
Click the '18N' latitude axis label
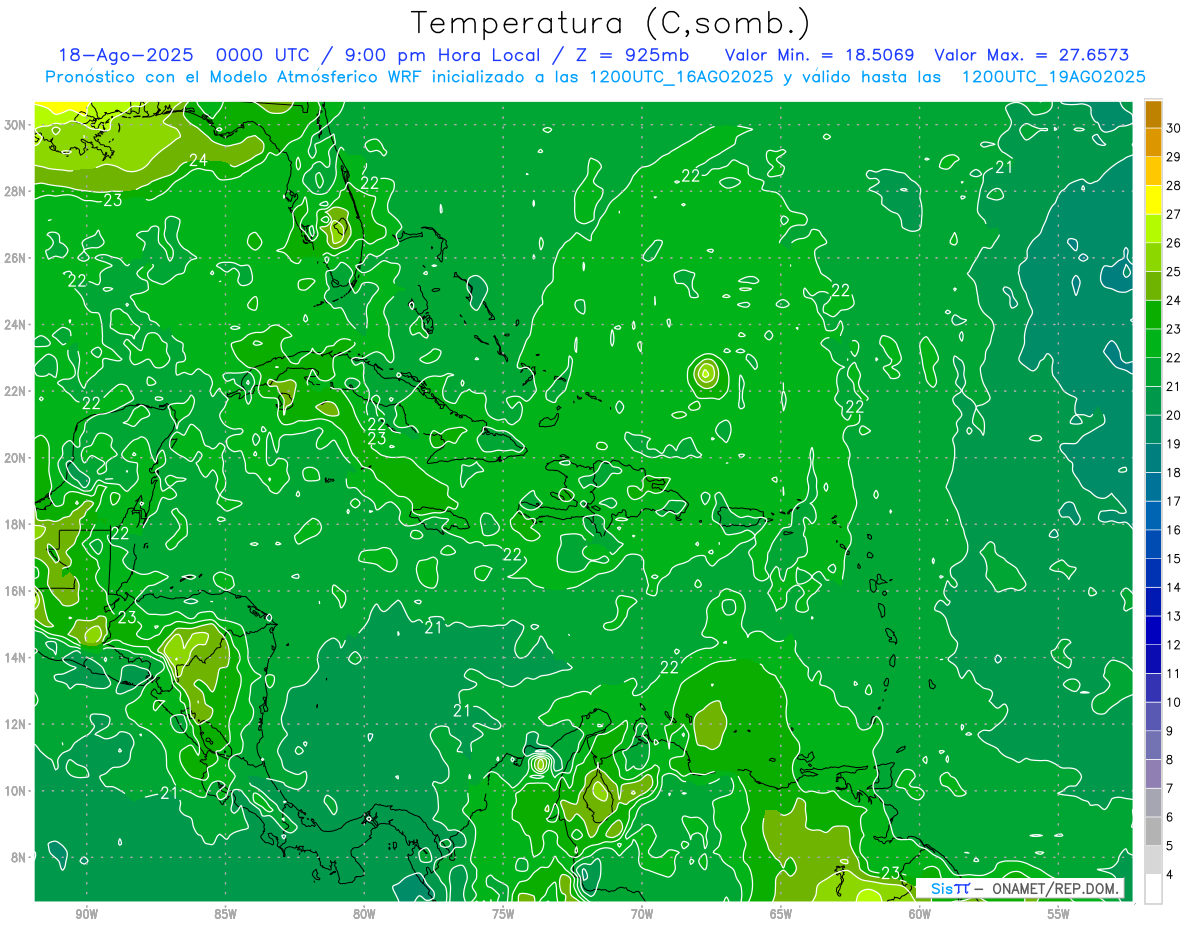pyautogui.click(x=16, y=524)
